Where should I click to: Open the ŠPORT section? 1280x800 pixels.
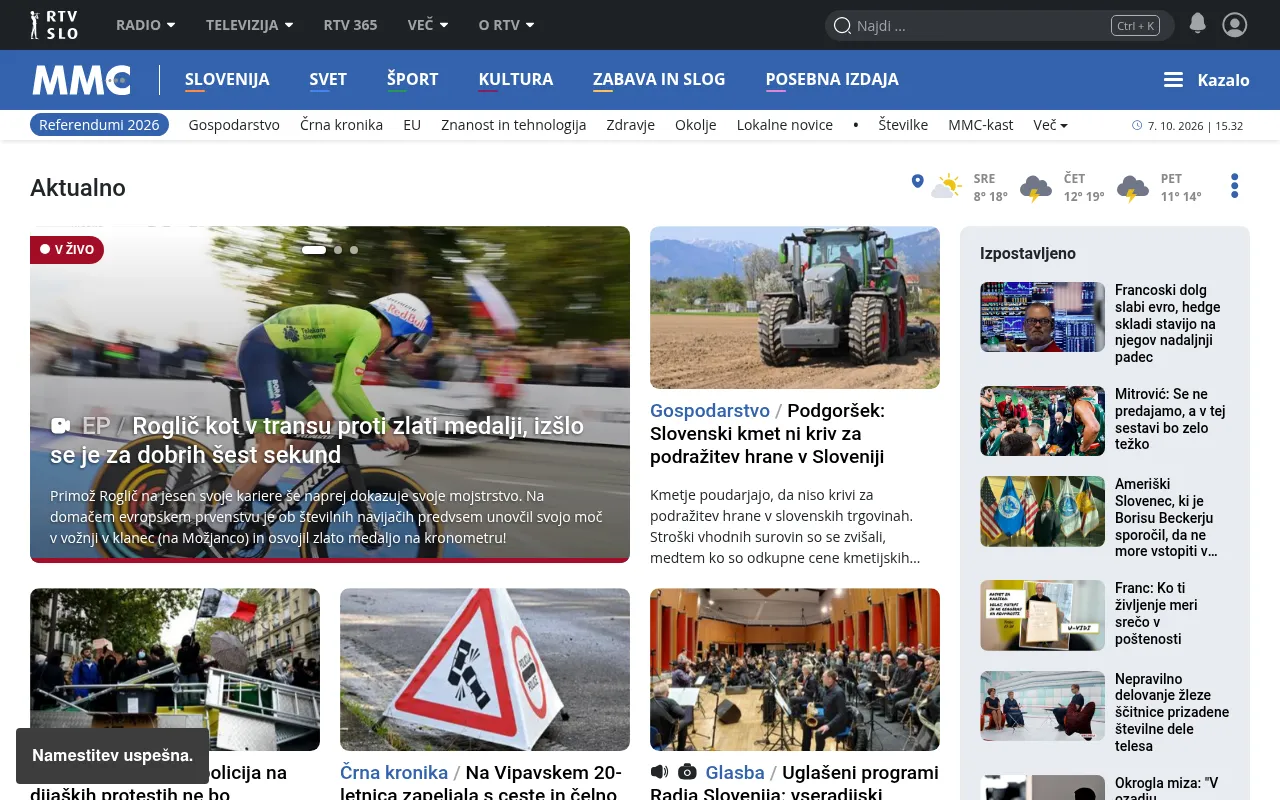click(413, 80)
